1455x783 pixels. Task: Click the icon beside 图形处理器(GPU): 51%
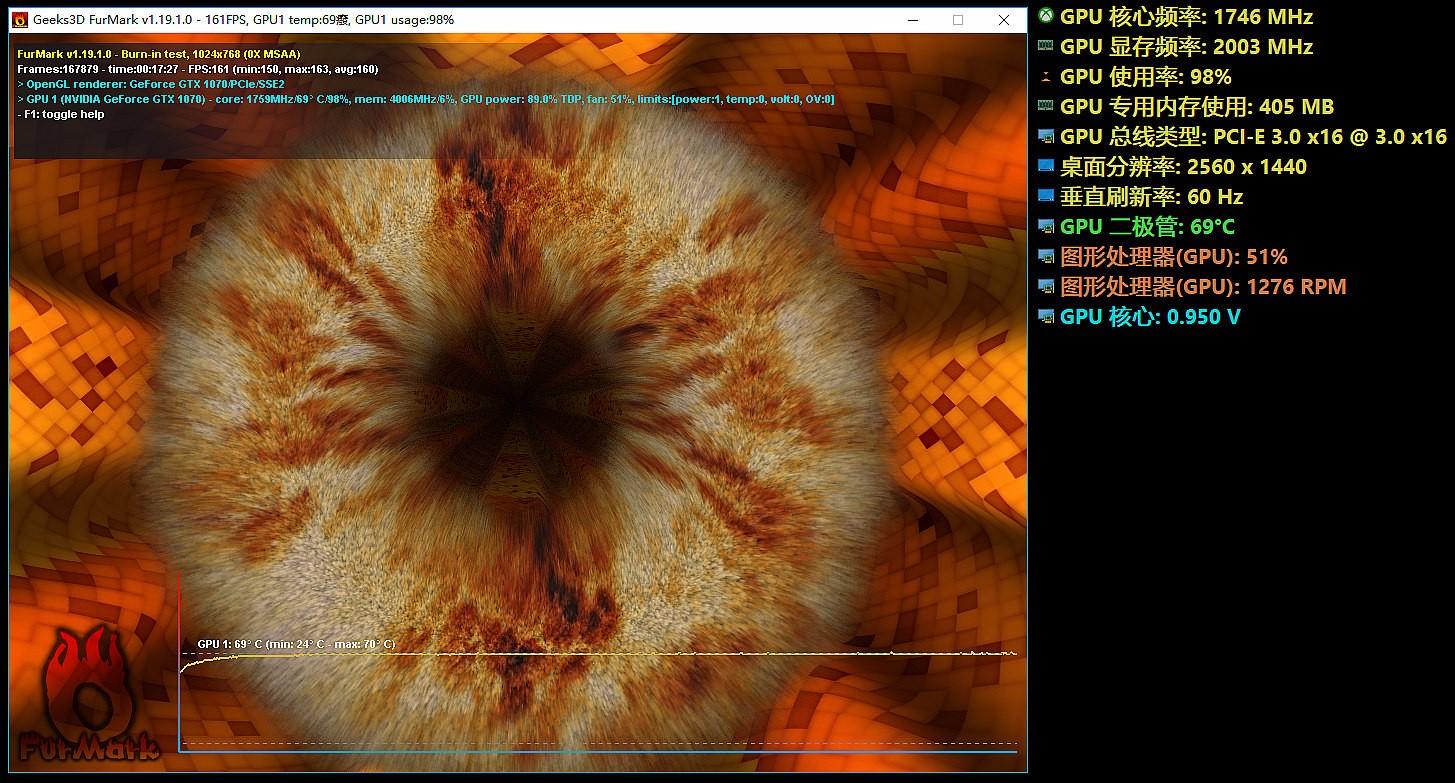point(1046,256)
